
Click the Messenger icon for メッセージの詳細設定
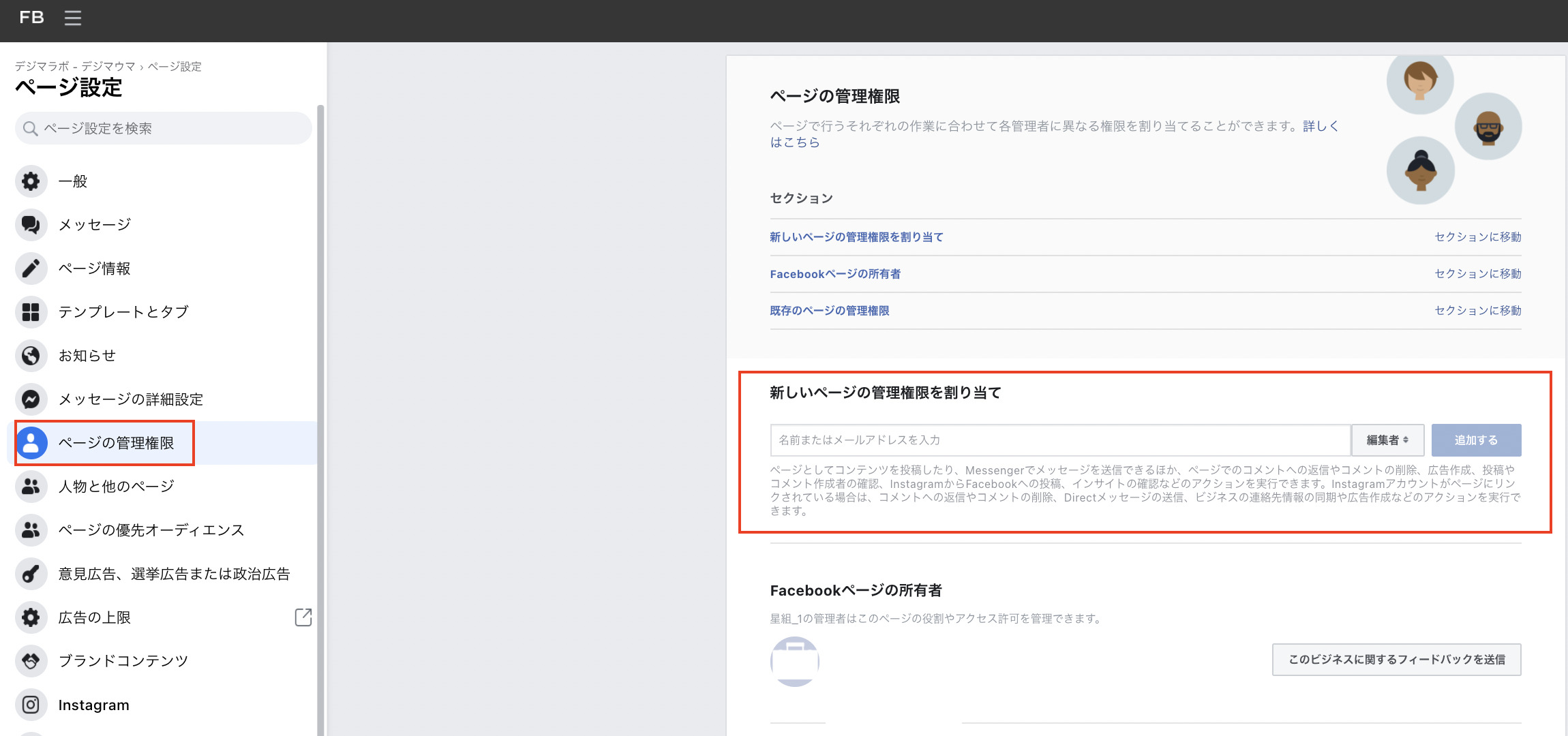31,399
